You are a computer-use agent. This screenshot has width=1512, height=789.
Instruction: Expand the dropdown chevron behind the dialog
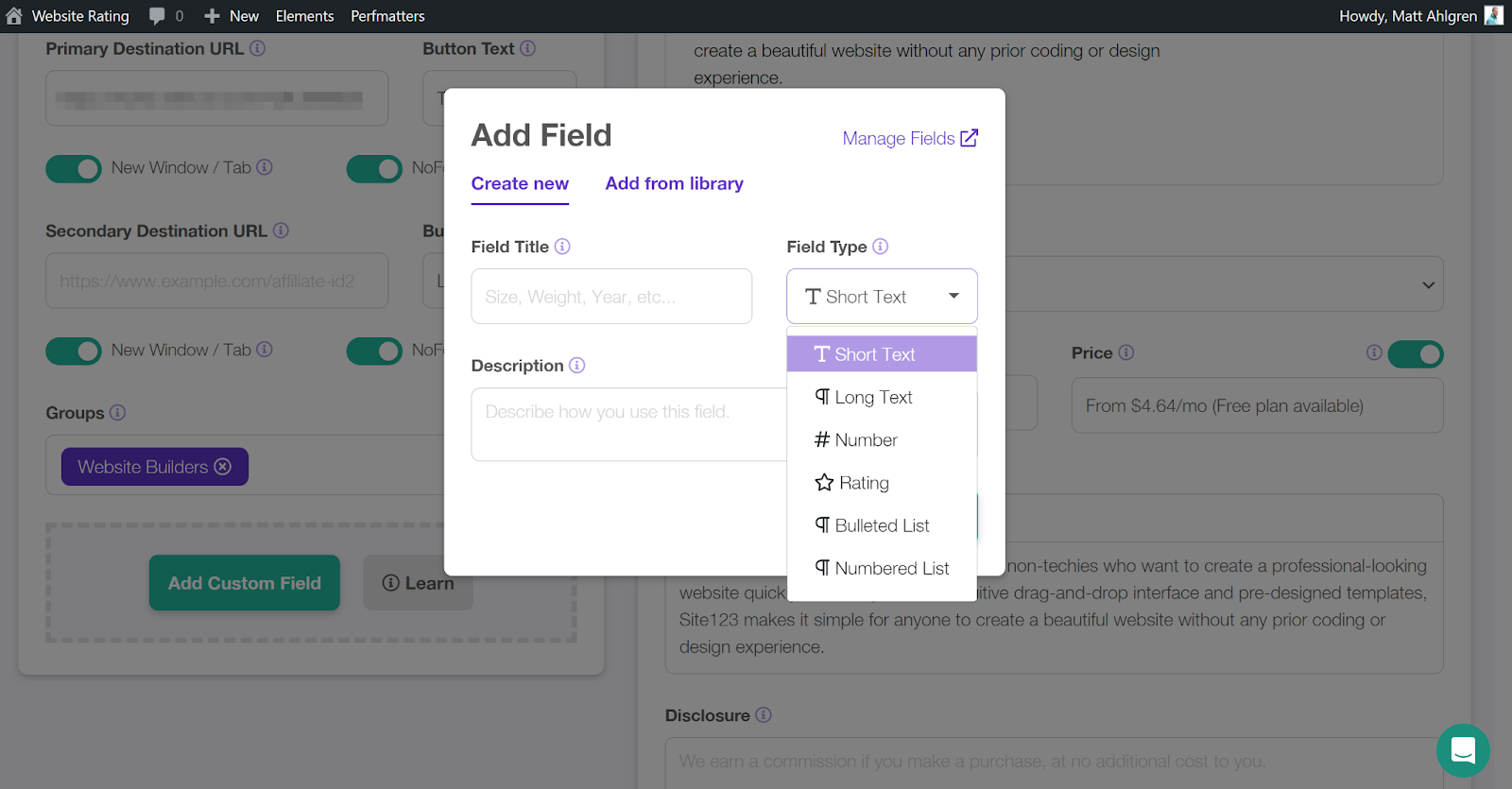click(x=1428, y=284)
